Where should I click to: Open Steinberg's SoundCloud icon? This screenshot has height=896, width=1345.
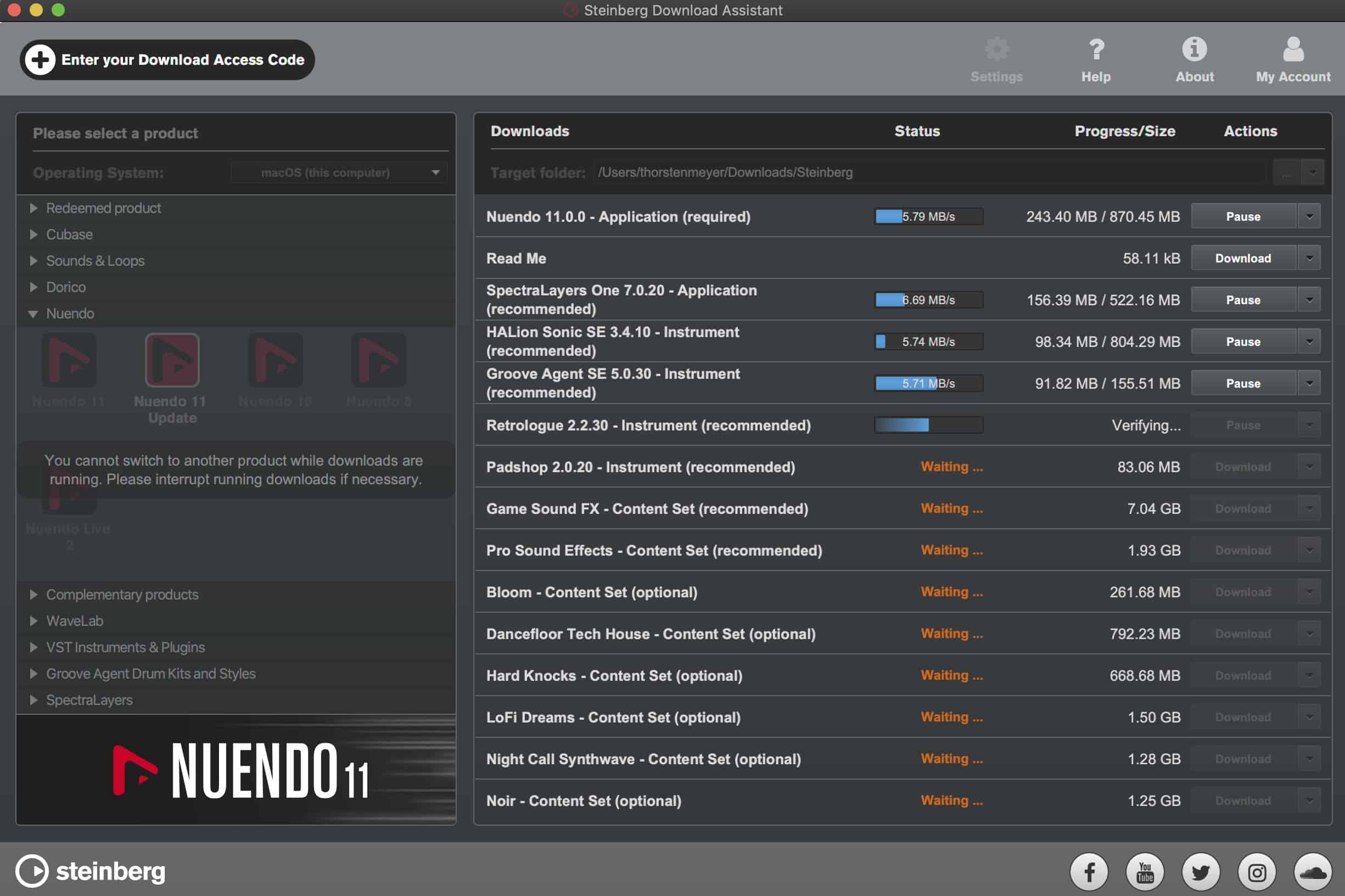(1313, 872)
